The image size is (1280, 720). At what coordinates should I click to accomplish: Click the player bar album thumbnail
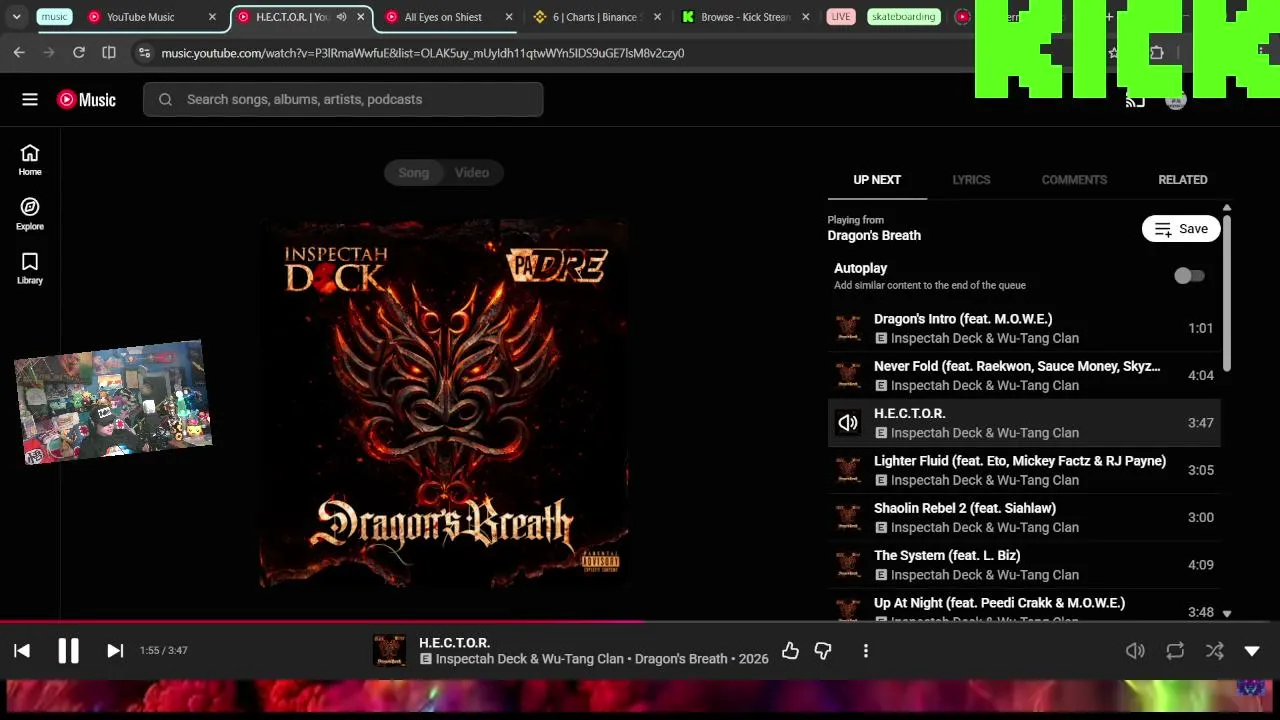[x=389, y=650]
